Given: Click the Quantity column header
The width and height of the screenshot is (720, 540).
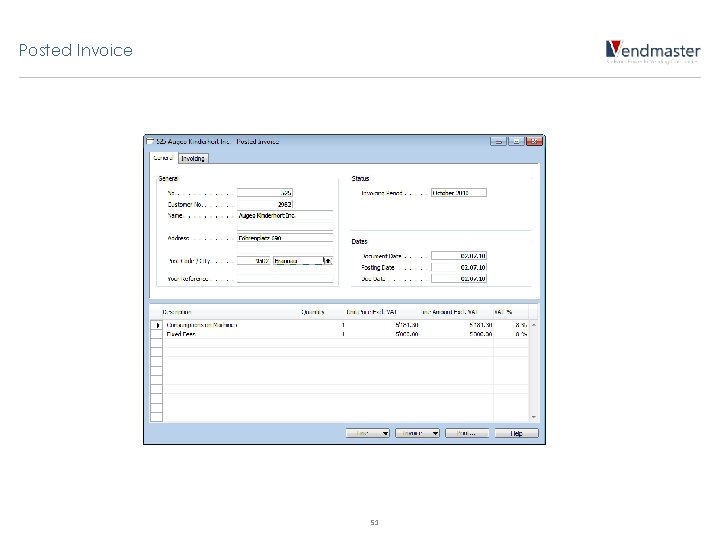Looking at the screenshot, I should tap(313, 312).
